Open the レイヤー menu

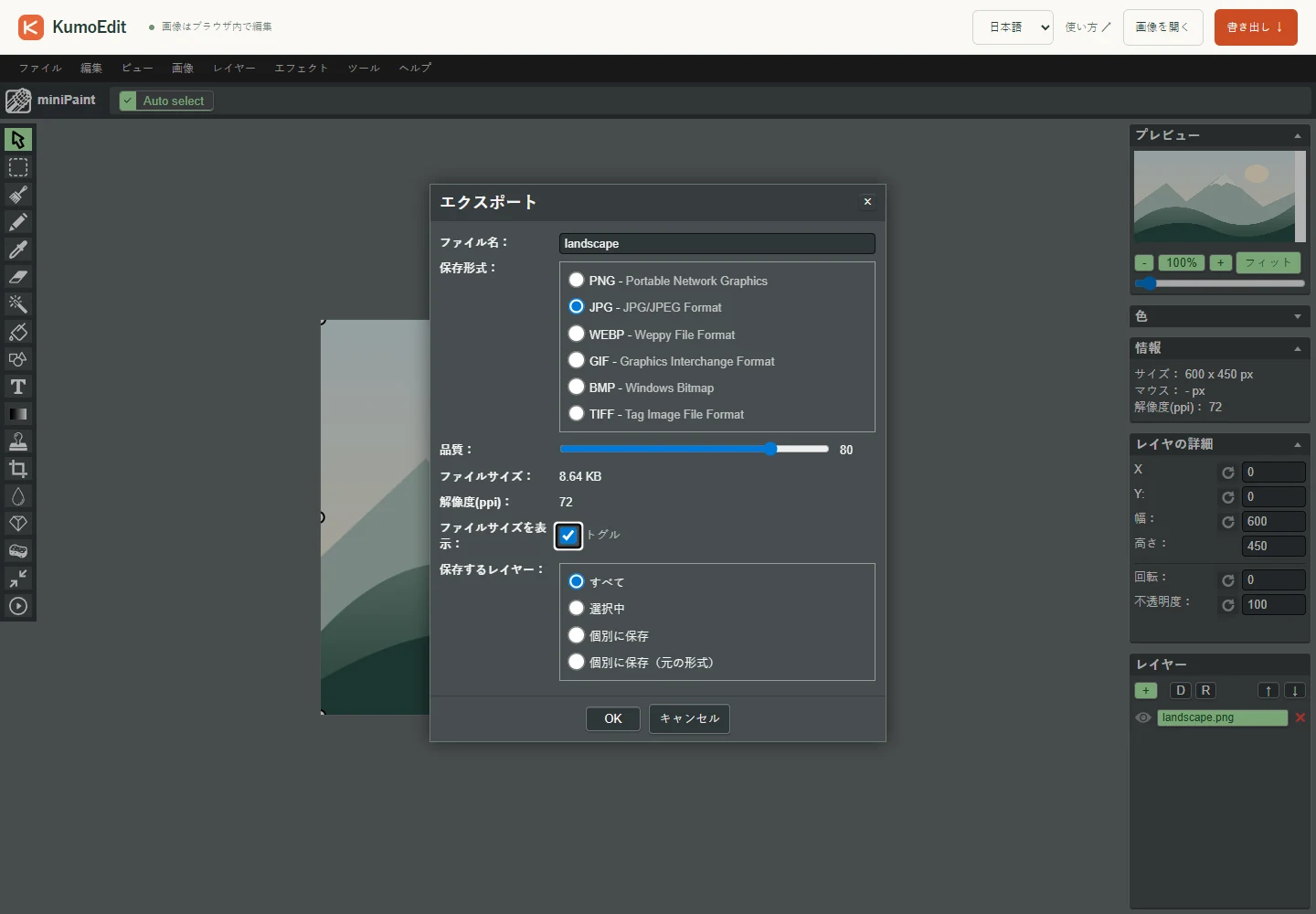(x=234, y=69)
